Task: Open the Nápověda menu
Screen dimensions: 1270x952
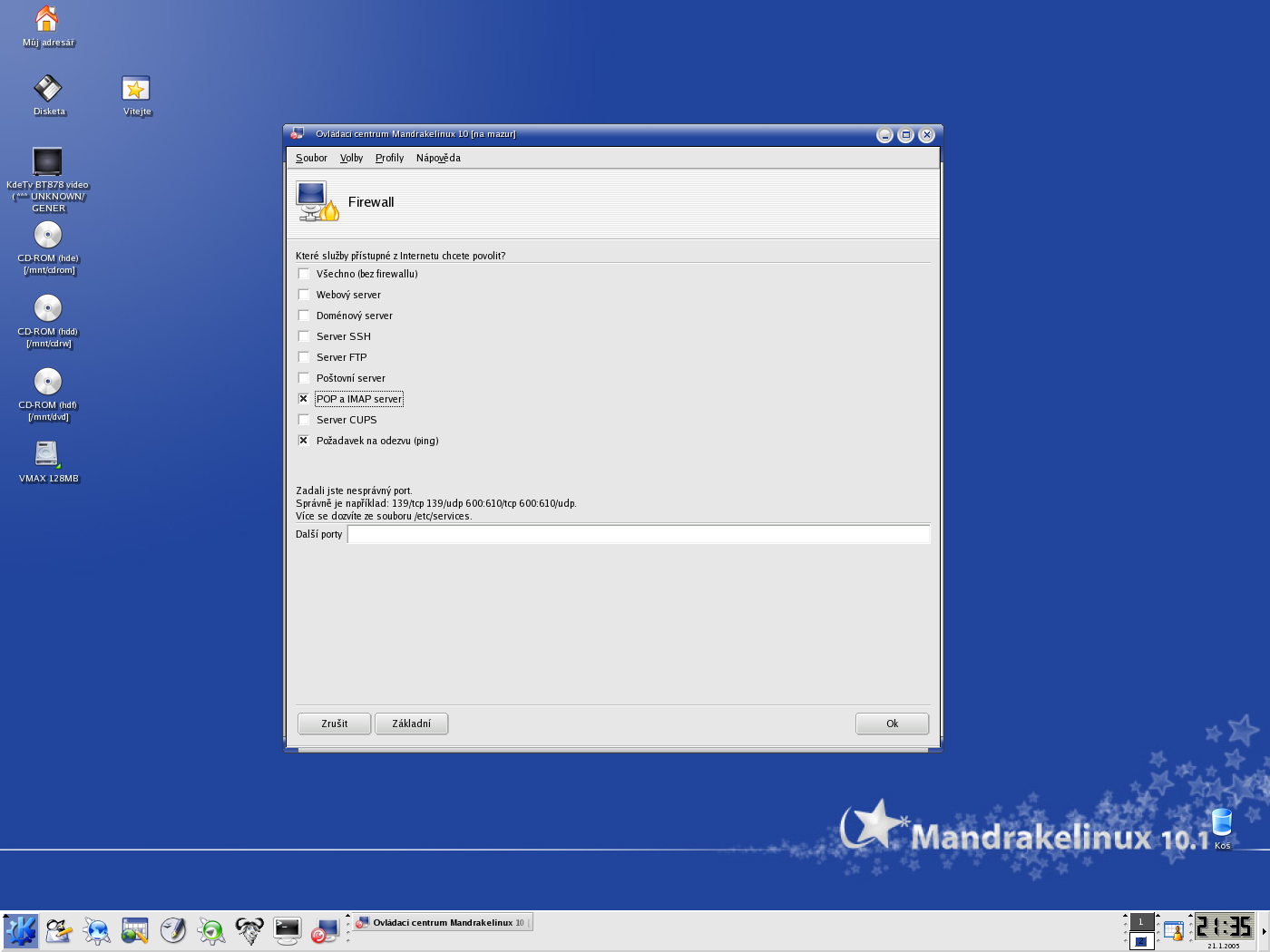Action: point(438,158)
